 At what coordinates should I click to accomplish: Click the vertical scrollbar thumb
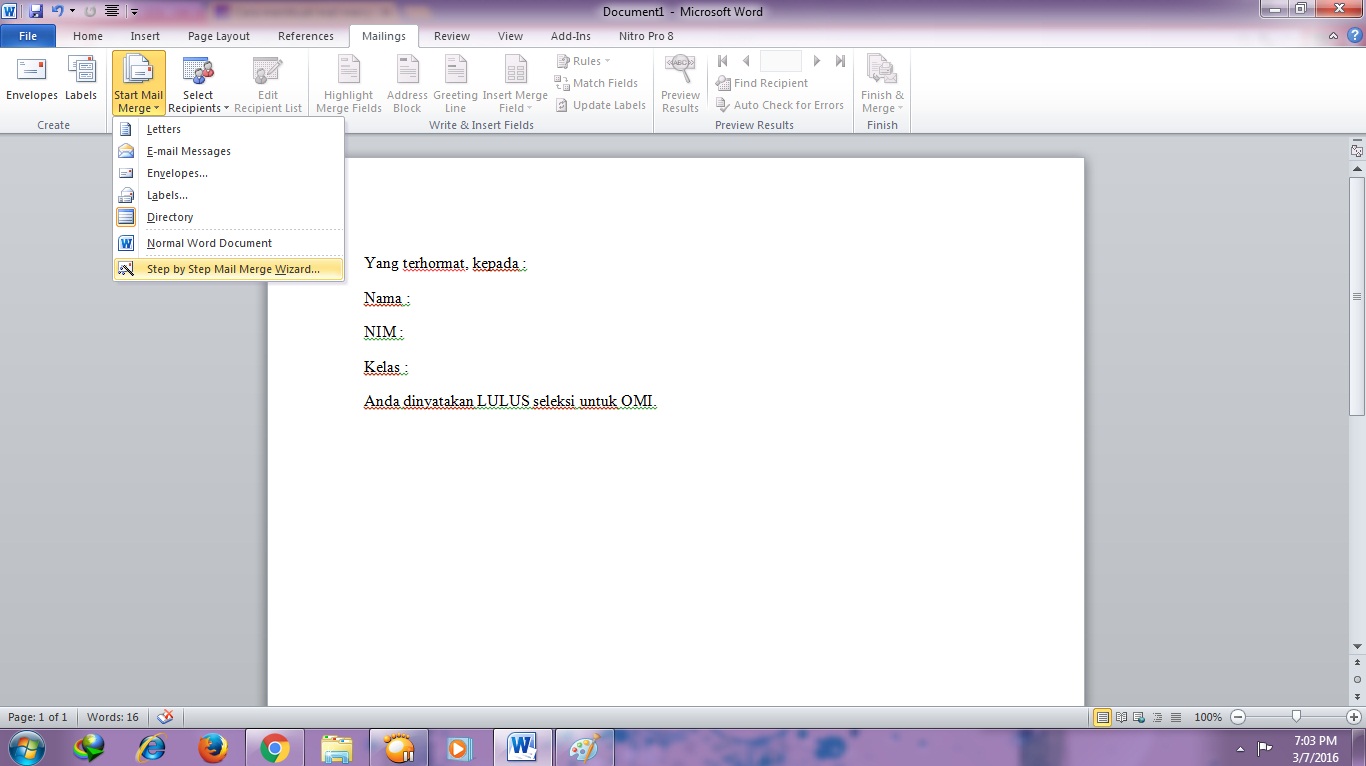click(1357, 297)
